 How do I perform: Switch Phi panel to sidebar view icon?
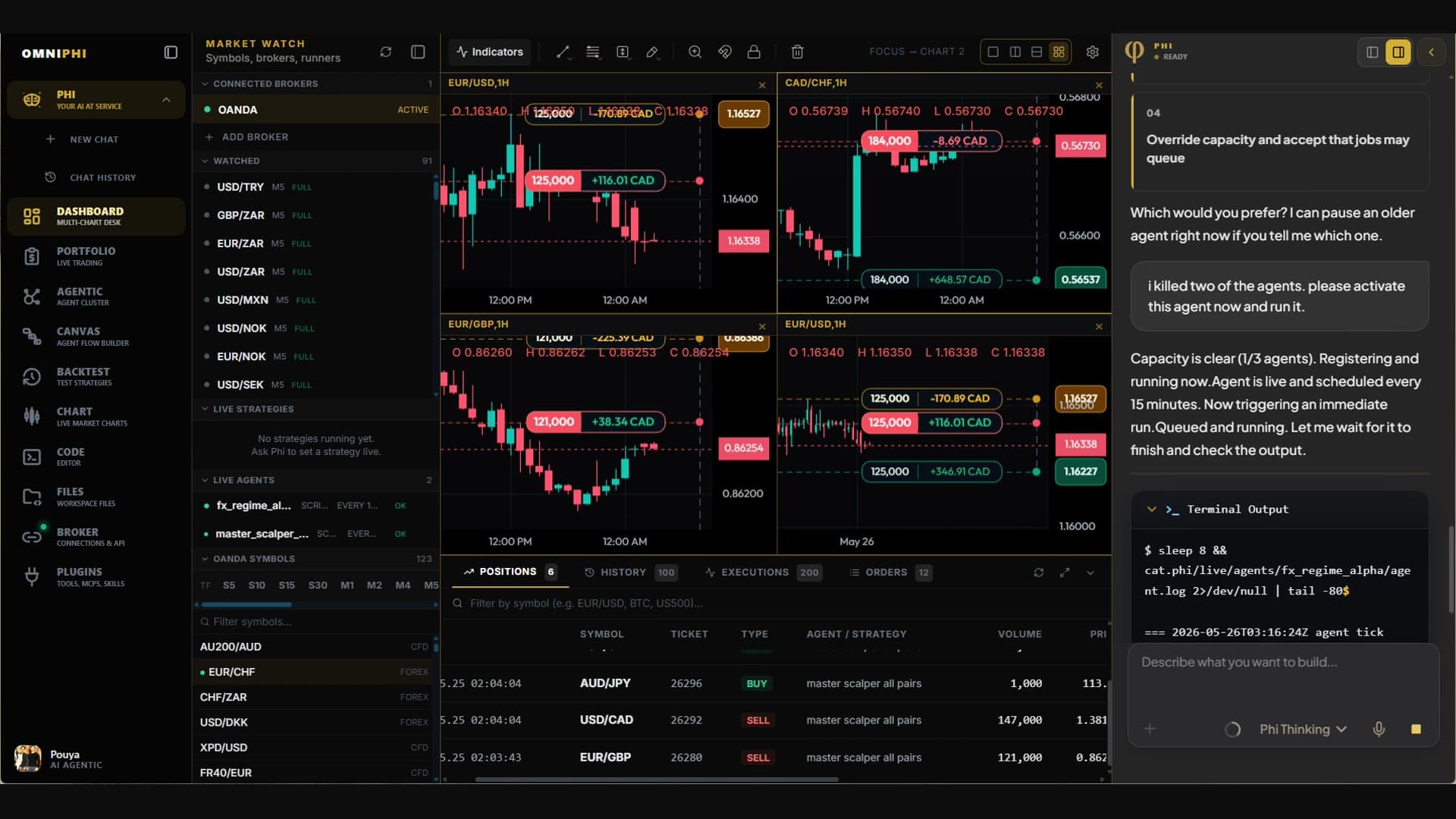[1372, 52]
